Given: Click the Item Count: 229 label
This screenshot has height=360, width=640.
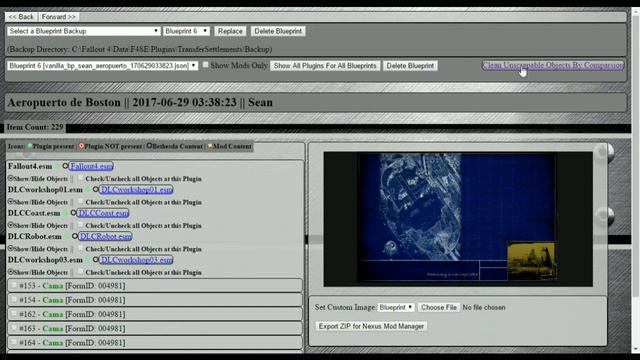Looking at the screenshot, I should [x=35, y=127].
